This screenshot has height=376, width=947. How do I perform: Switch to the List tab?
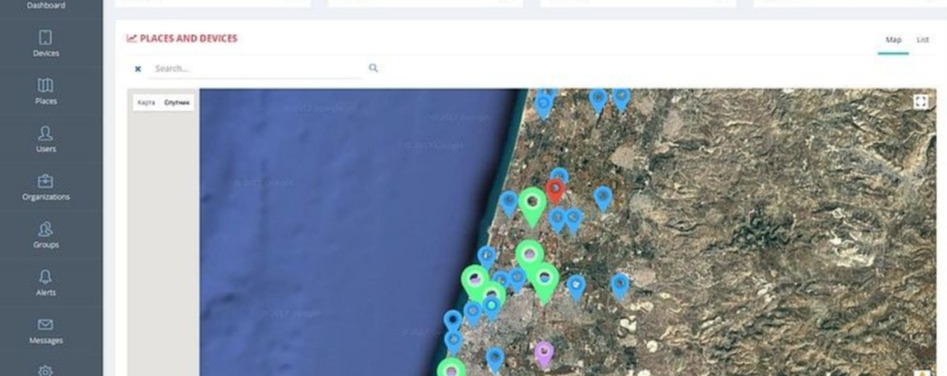[x=922, y=40]
